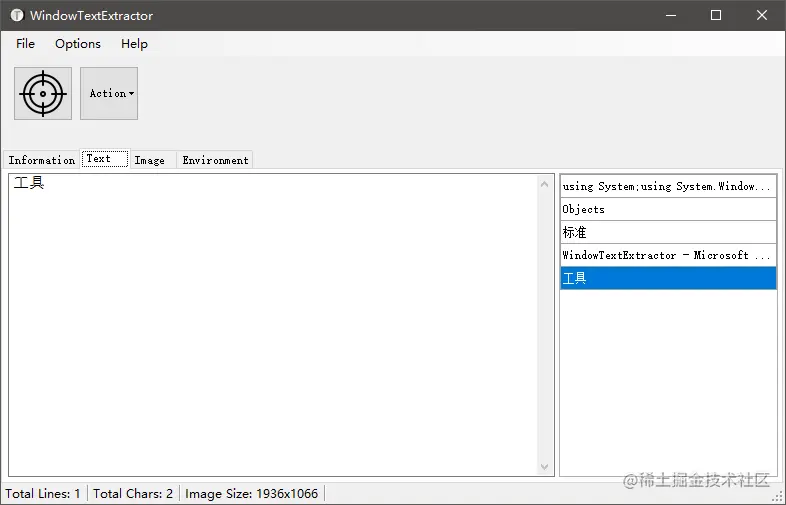Open the File menu
The height and width of the screenshot is (505, 786).
click(x=25, y=44)
